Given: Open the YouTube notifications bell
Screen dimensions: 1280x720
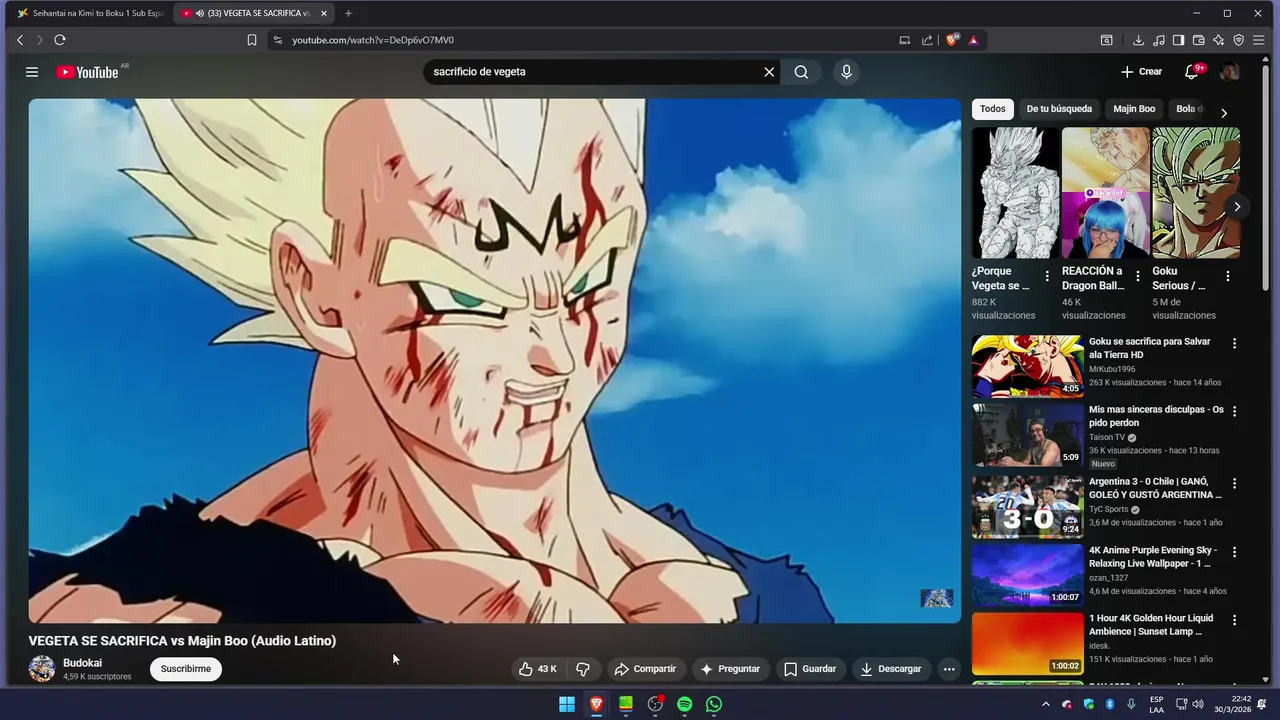Looking at the screenshot, I should (1191, 72).
